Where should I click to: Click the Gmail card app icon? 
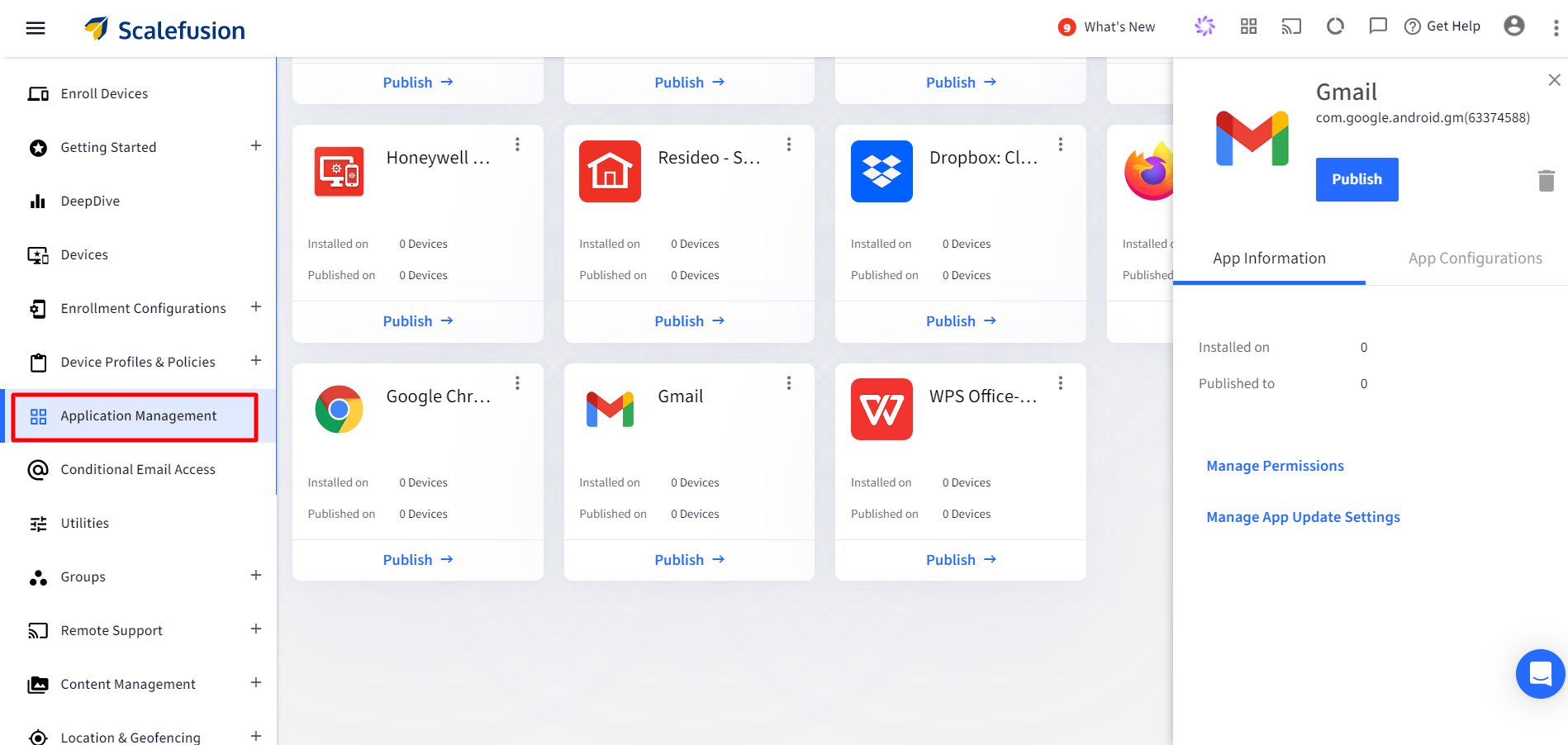pyautogui.click(x=610, y=410)
